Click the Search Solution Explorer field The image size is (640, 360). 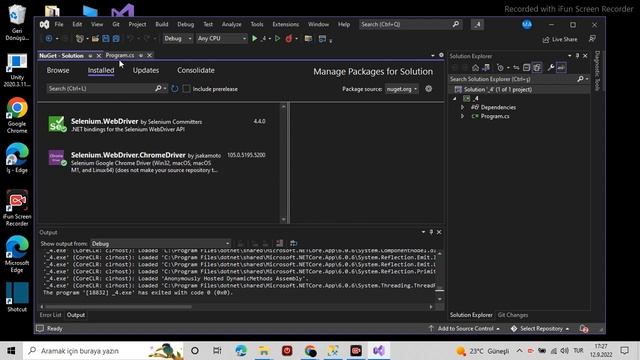pos(513,79)
